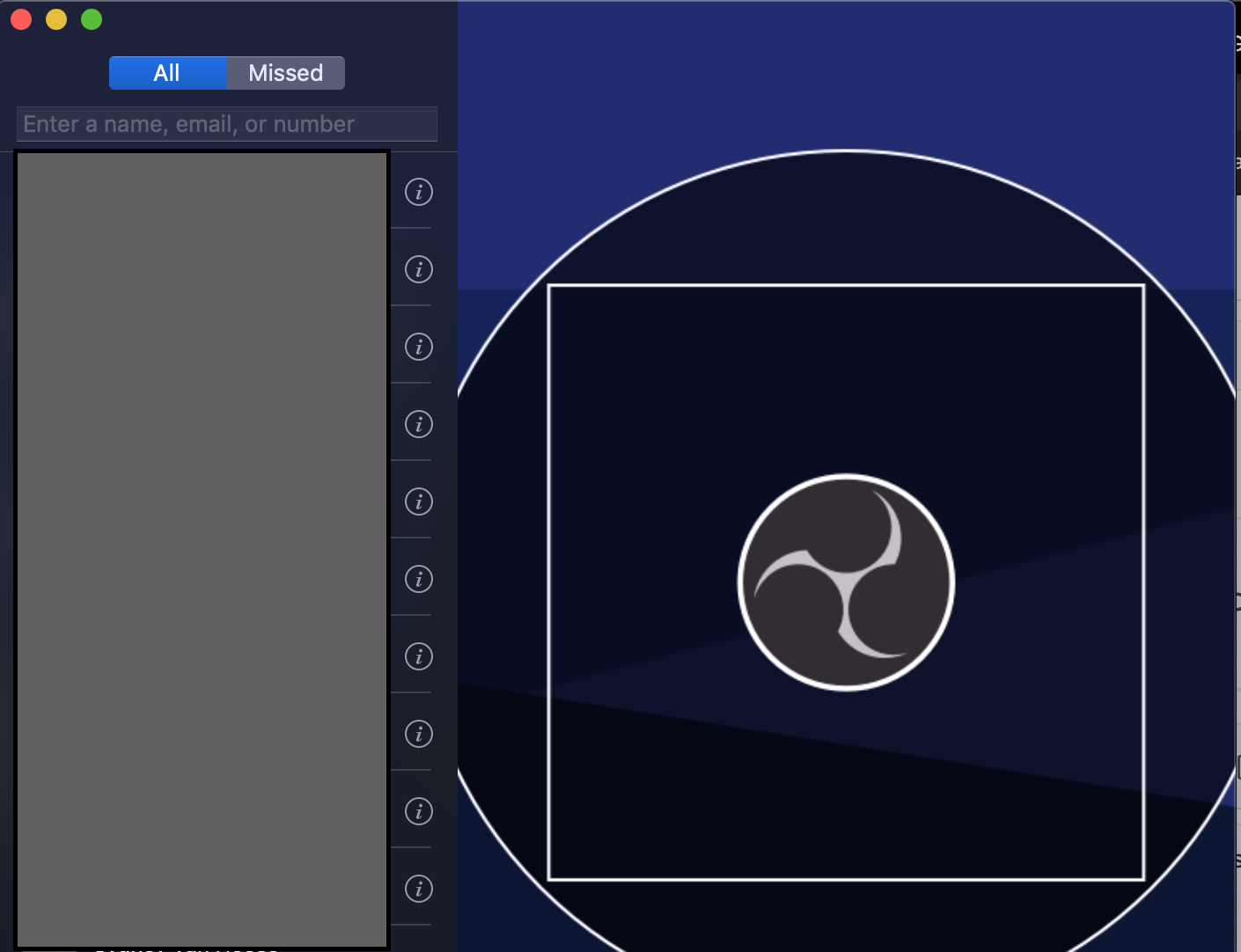This screenshot has height=952, width=1241.
Task: Minimize the window with yellow button
Action: (56, 19)
